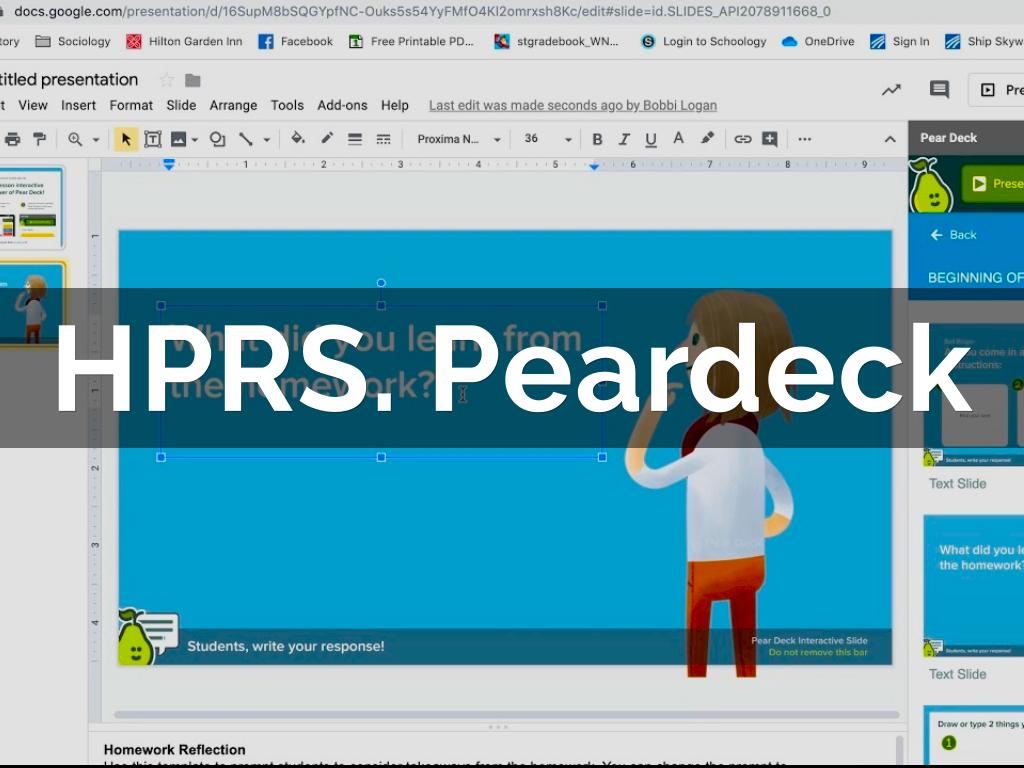Click the insert link icon
The width and height of the screenshot is (1024, 768).
click(x=742, y=139)
